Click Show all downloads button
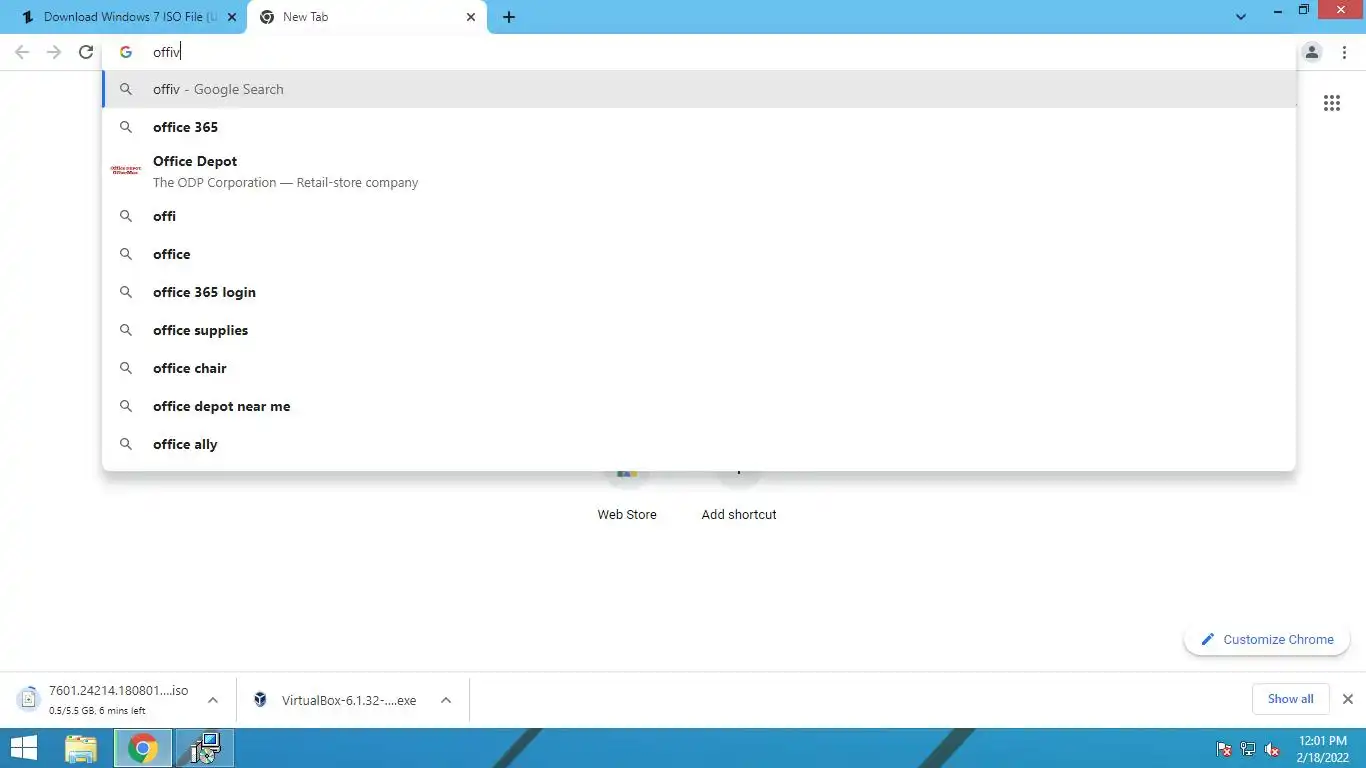The image size is (1366, 768). [x=1290, y=699]
